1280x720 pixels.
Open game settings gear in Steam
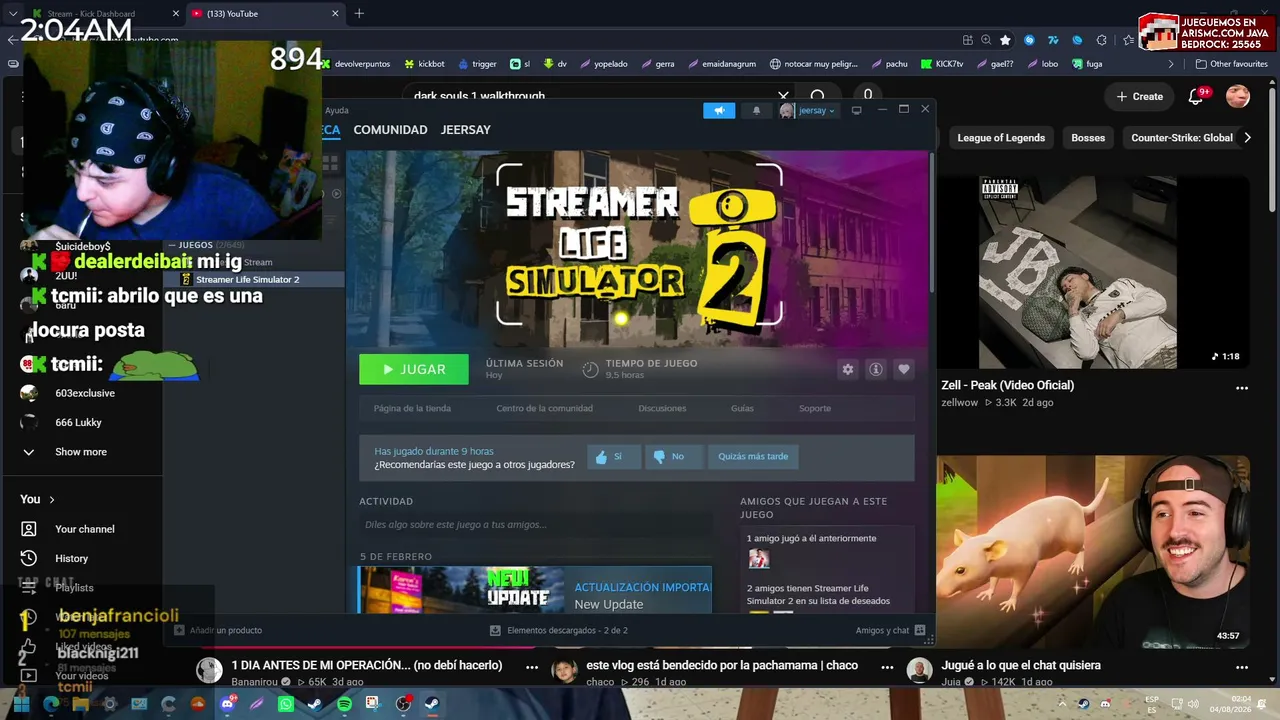[x=848, y=369]
